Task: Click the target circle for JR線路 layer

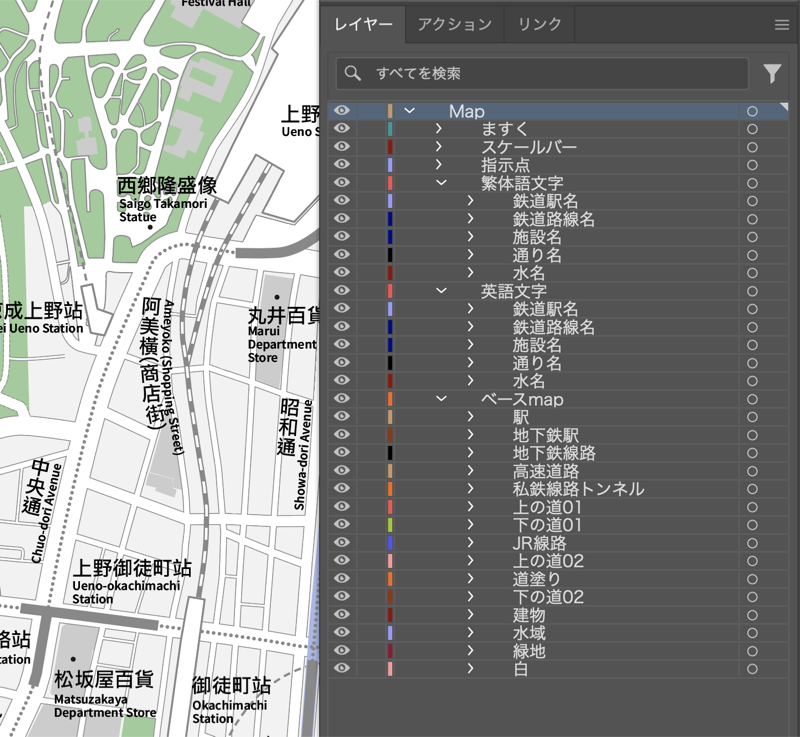Action: tap(752, 543)
